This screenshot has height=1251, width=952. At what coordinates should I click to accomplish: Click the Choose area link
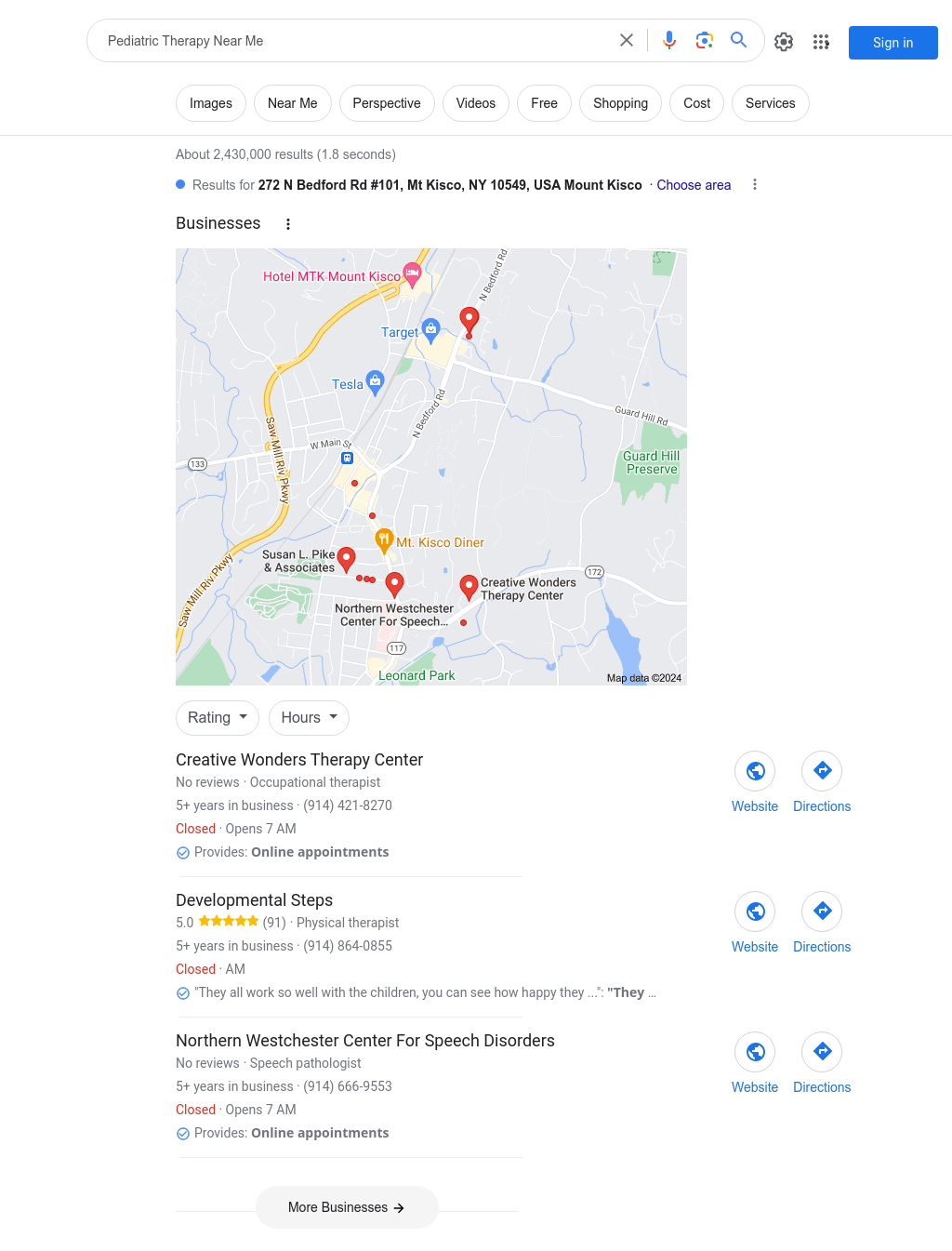(694, 185)
